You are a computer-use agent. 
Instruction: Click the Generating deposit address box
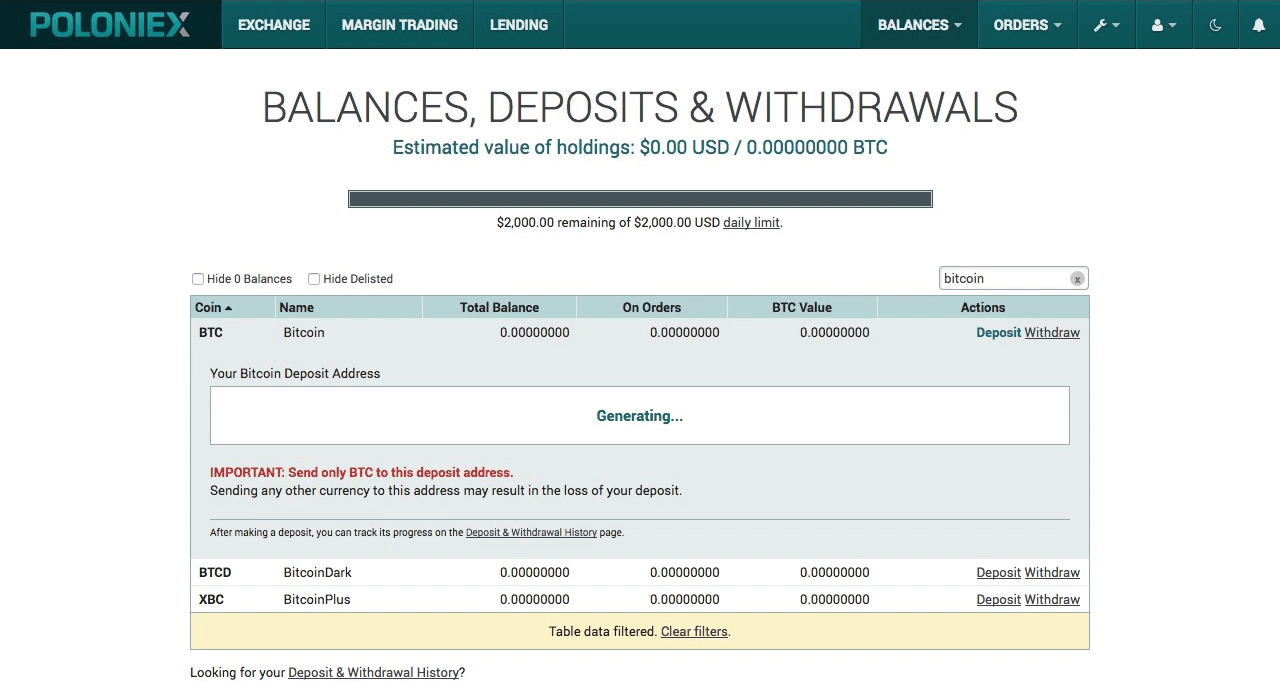click(640, 415)
